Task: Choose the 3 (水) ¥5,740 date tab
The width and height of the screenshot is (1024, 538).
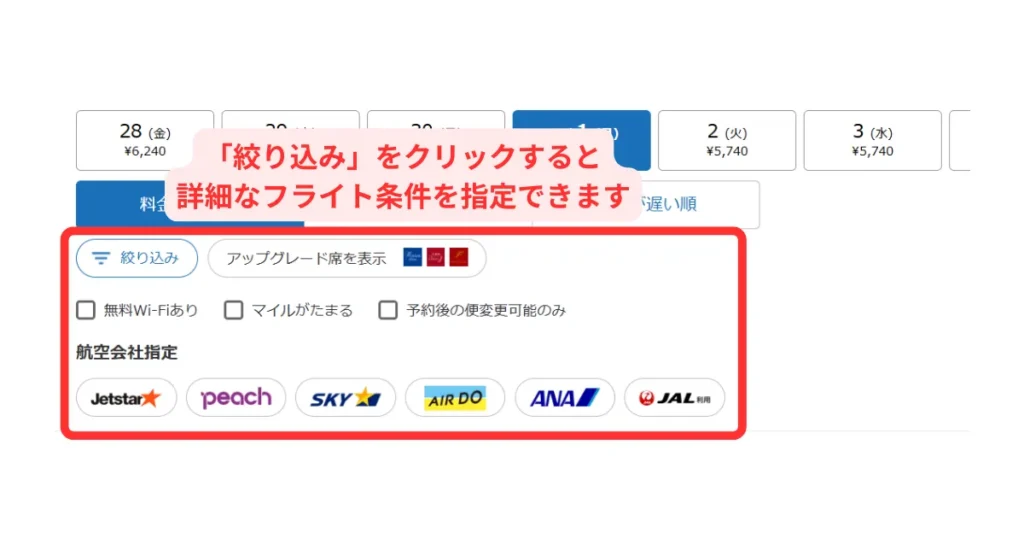Action: pyautogui.click(x=872, y=140)
